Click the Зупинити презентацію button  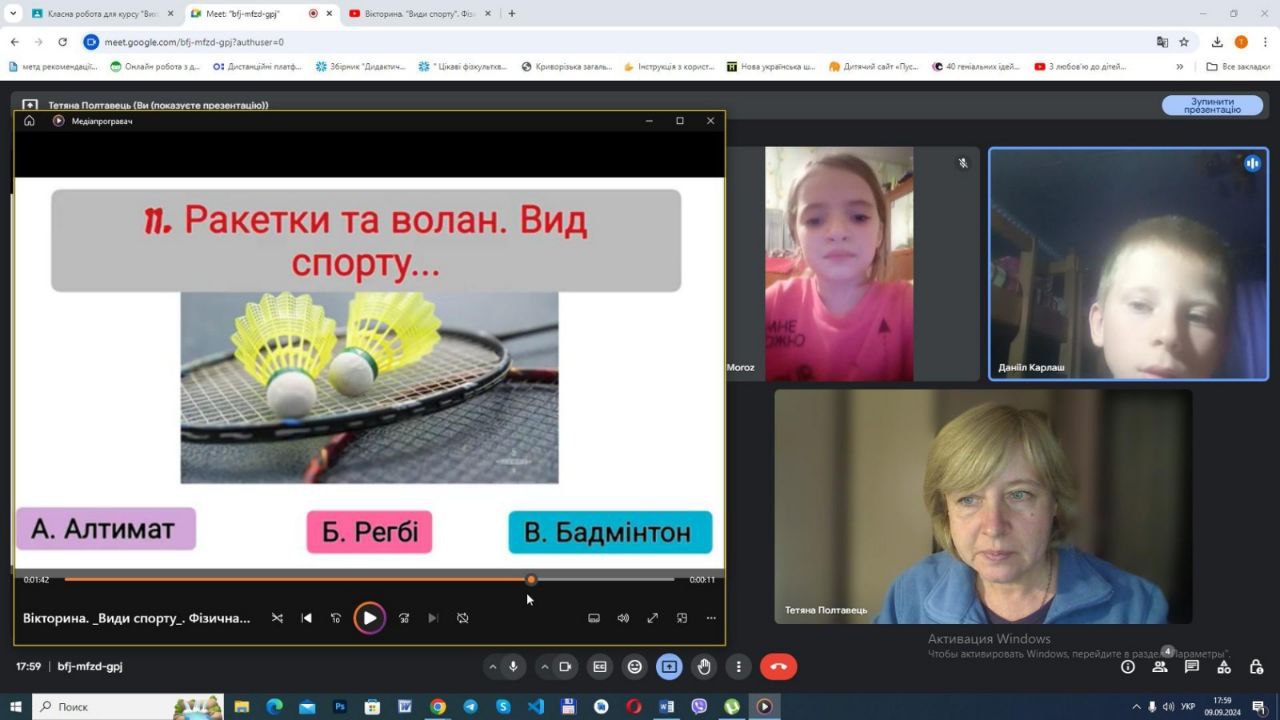tap(1212, 106)
